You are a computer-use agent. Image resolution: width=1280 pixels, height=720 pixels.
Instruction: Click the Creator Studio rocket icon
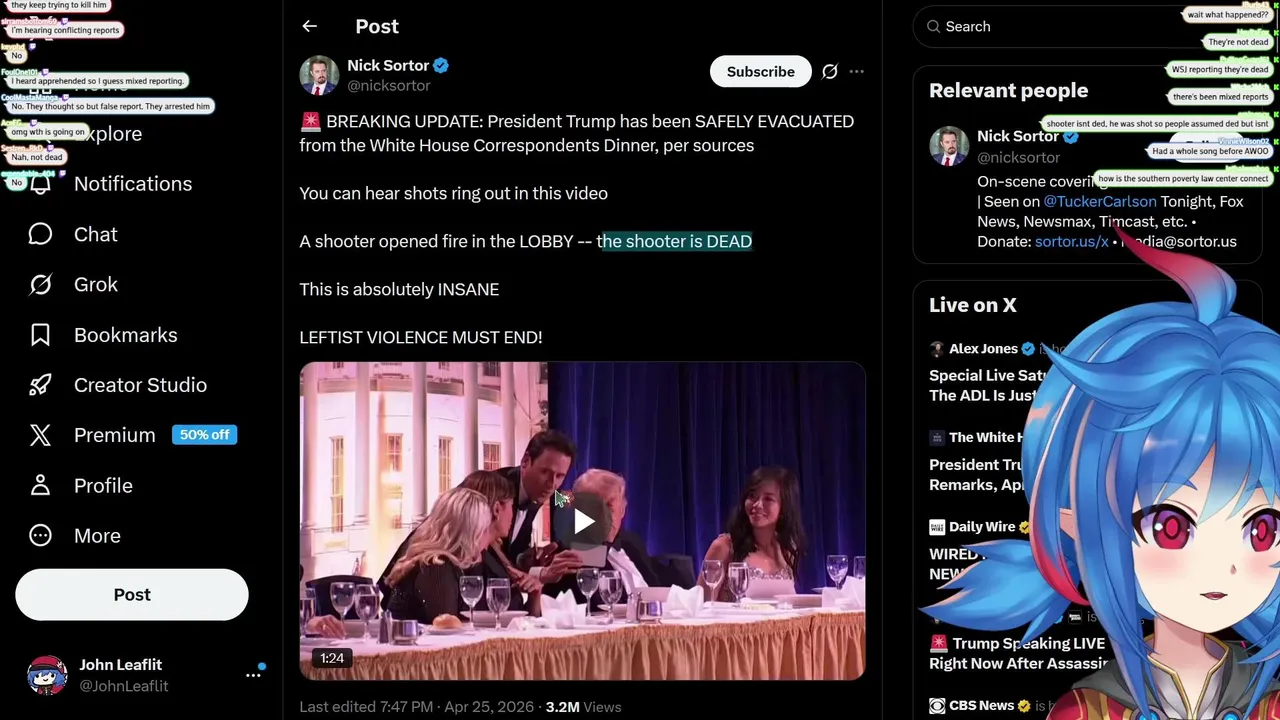tap(40, 385)
